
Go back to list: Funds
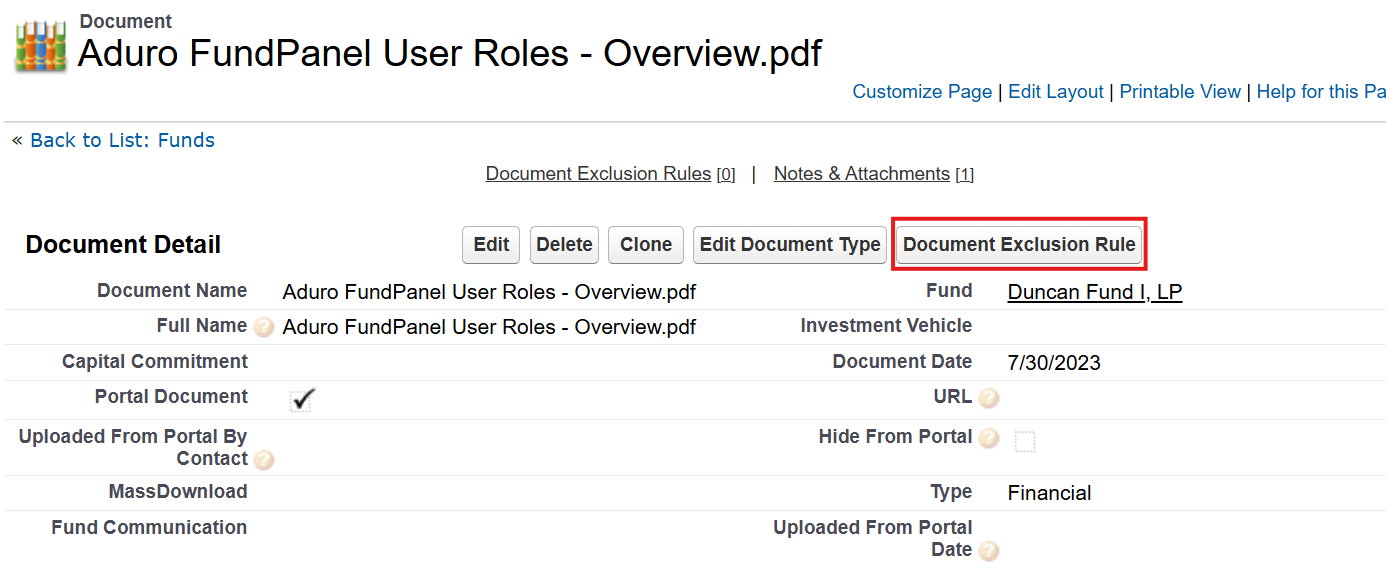pos(122,140)
